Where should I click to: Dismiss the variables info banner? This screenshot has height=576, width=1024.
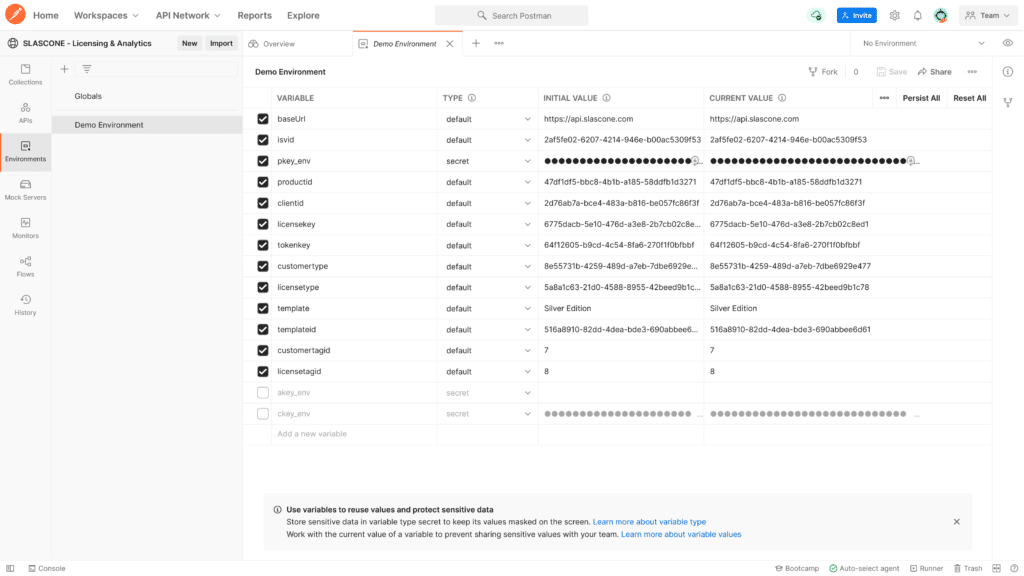[x=957, y=522]
